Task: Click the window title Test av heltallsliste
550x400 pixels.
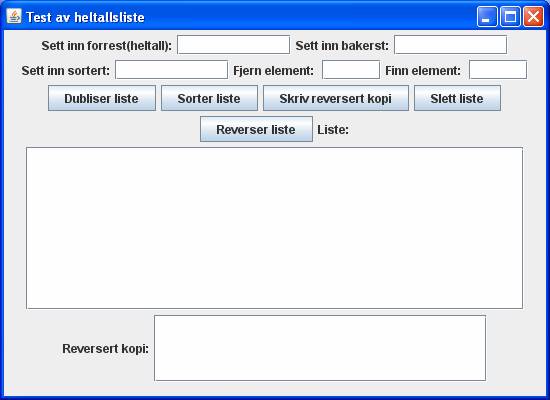Action: (85, 17)
